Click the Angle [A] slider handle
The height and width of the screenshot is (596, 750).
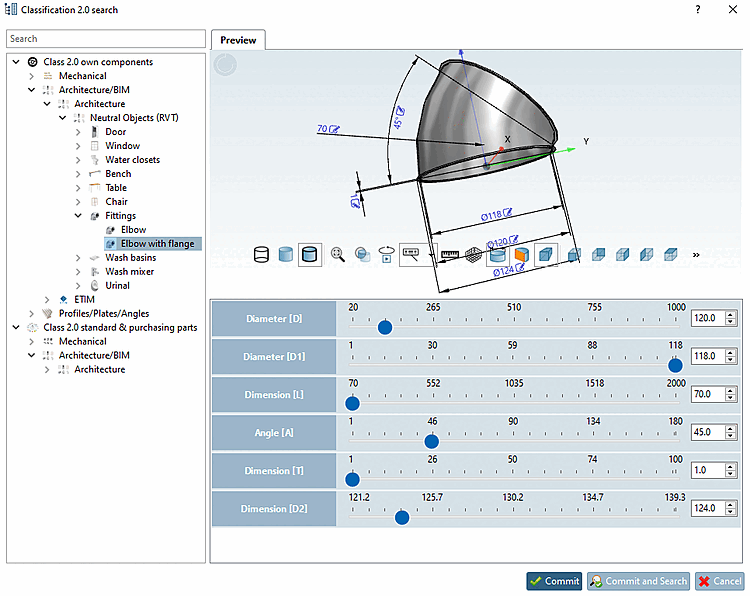[432, 441]
